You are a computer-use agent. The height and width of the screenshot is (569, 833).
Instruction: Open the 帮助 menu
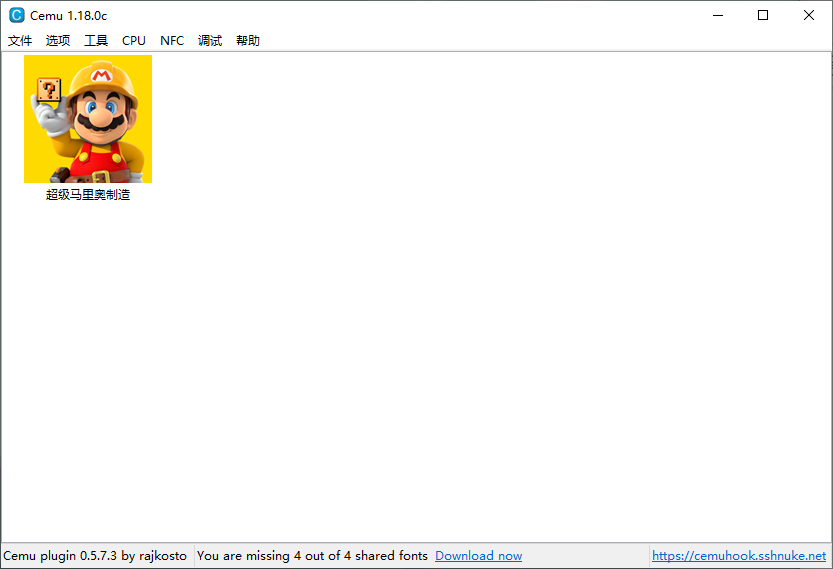[x=248, y=40]
